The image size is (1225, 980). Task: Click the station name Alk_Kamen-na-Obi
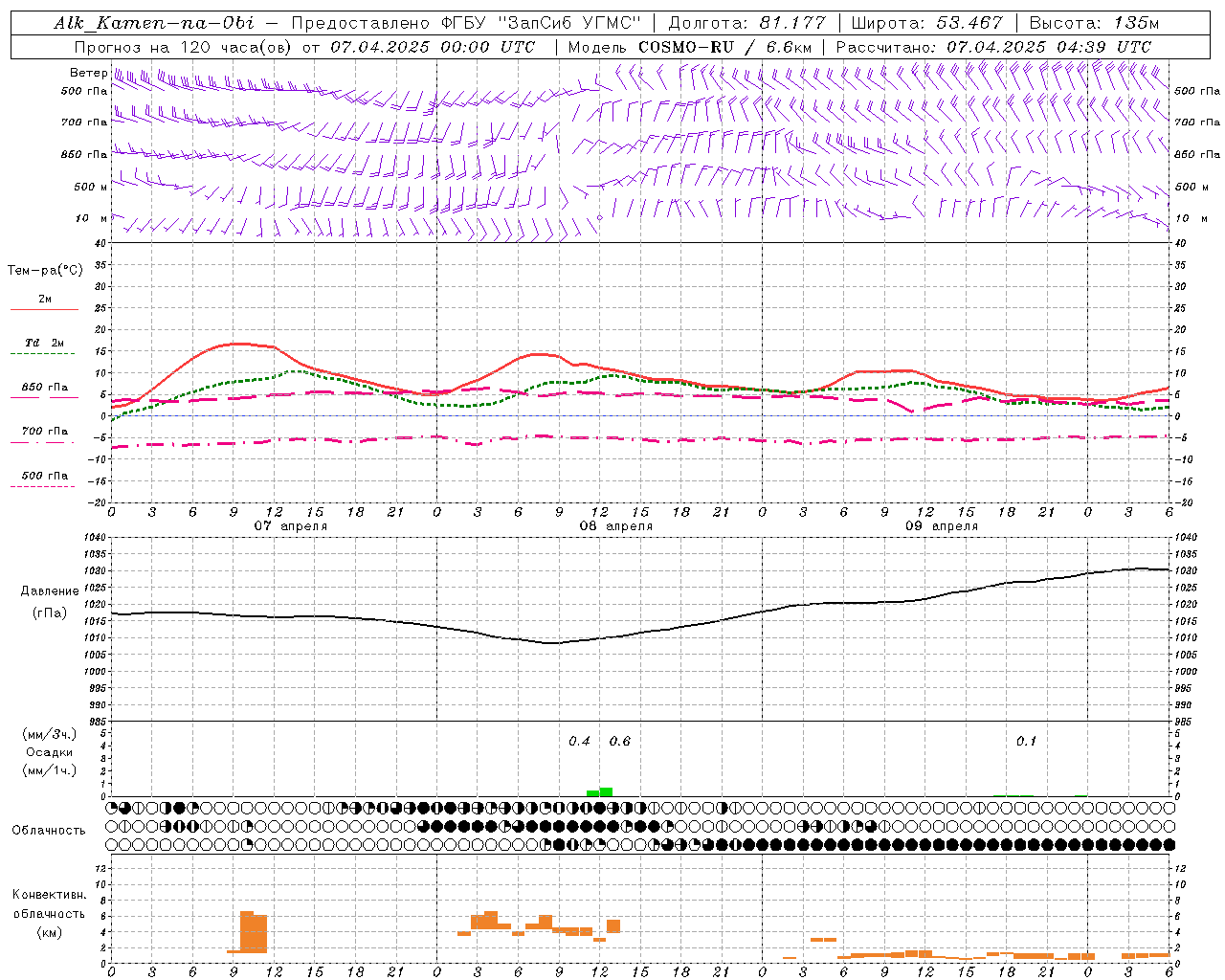pos(154,23)
